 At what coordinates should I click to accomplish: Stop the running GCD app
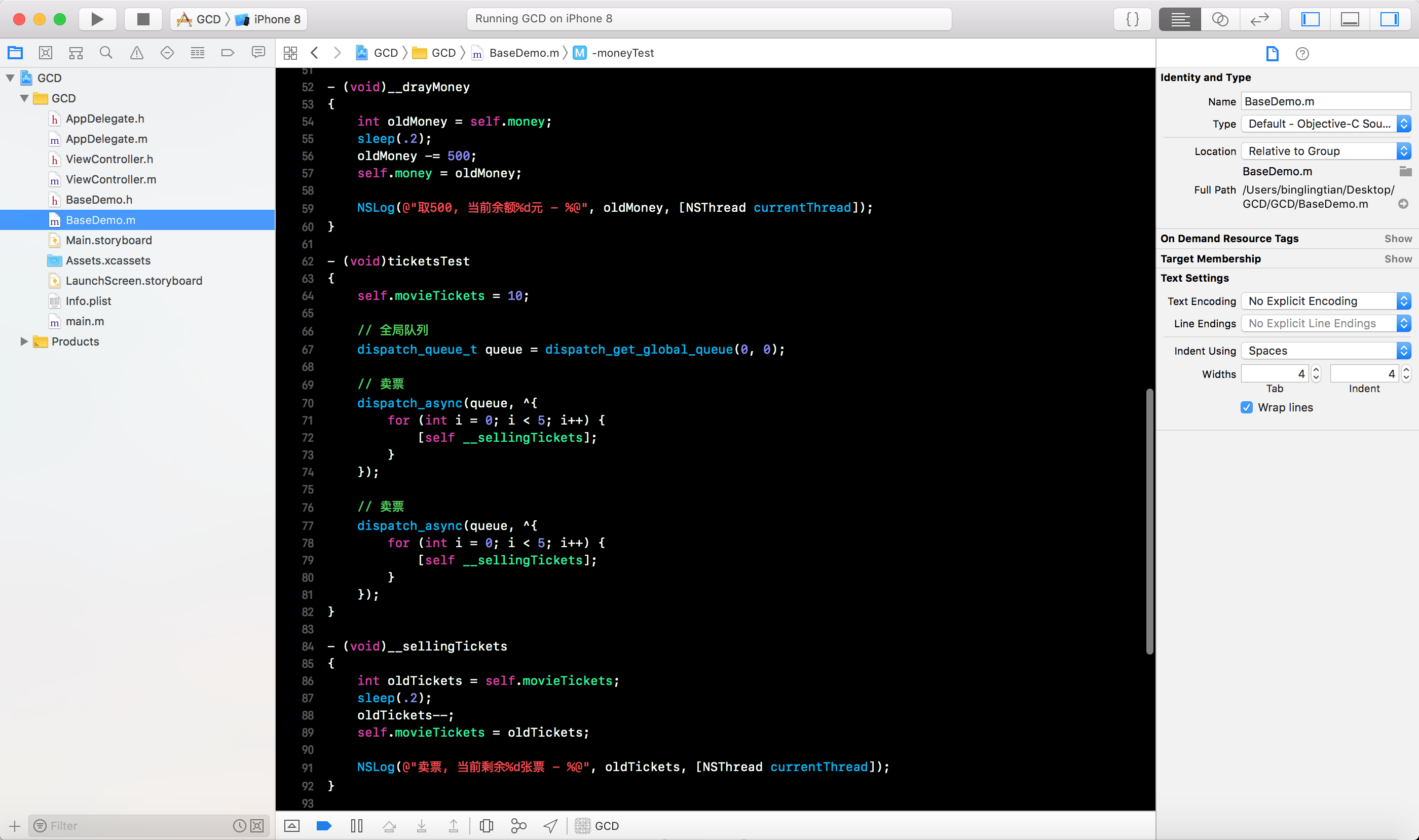(143, 19)
